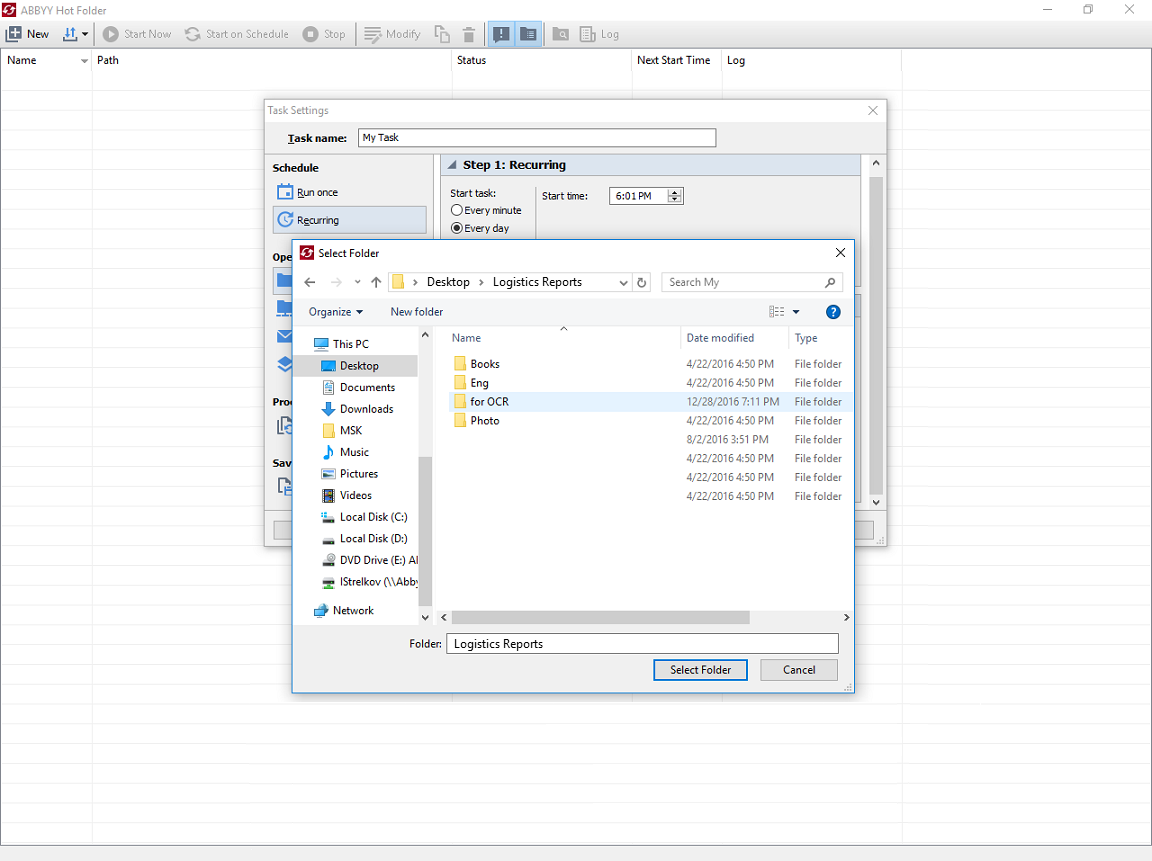Image resolution: width=1152 pixels, height=861 pixels.
Task: Open the Downloads folder in sidebar
Action: [x=366, y=409]
